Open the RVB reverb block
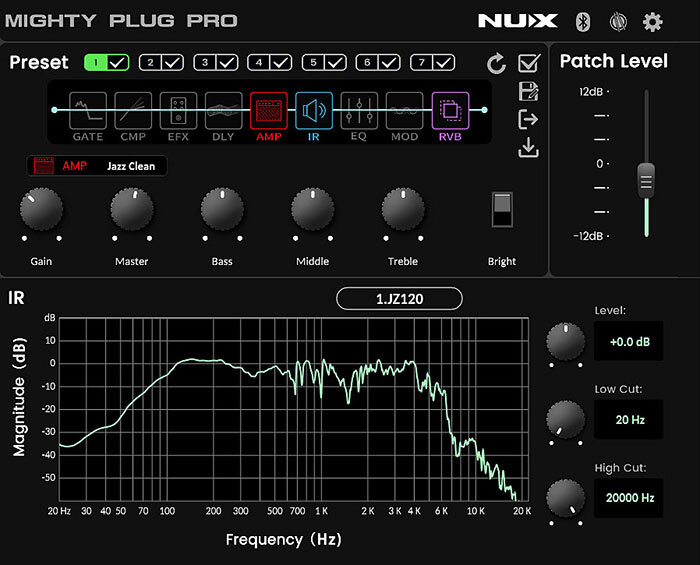Viewport: 700px width, 565px height. [450, 111]
